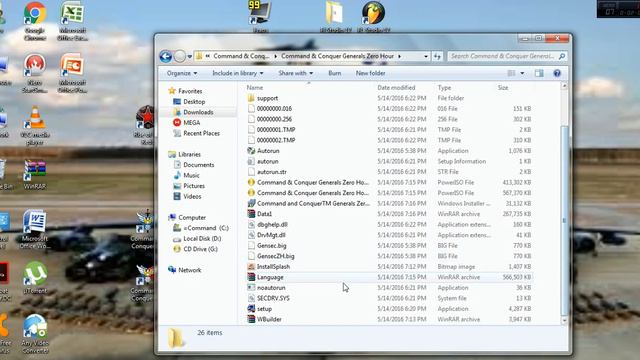Select the InstallSplash bitmap icon
This screenshot has height=360, width=640.
coord(251,267)
